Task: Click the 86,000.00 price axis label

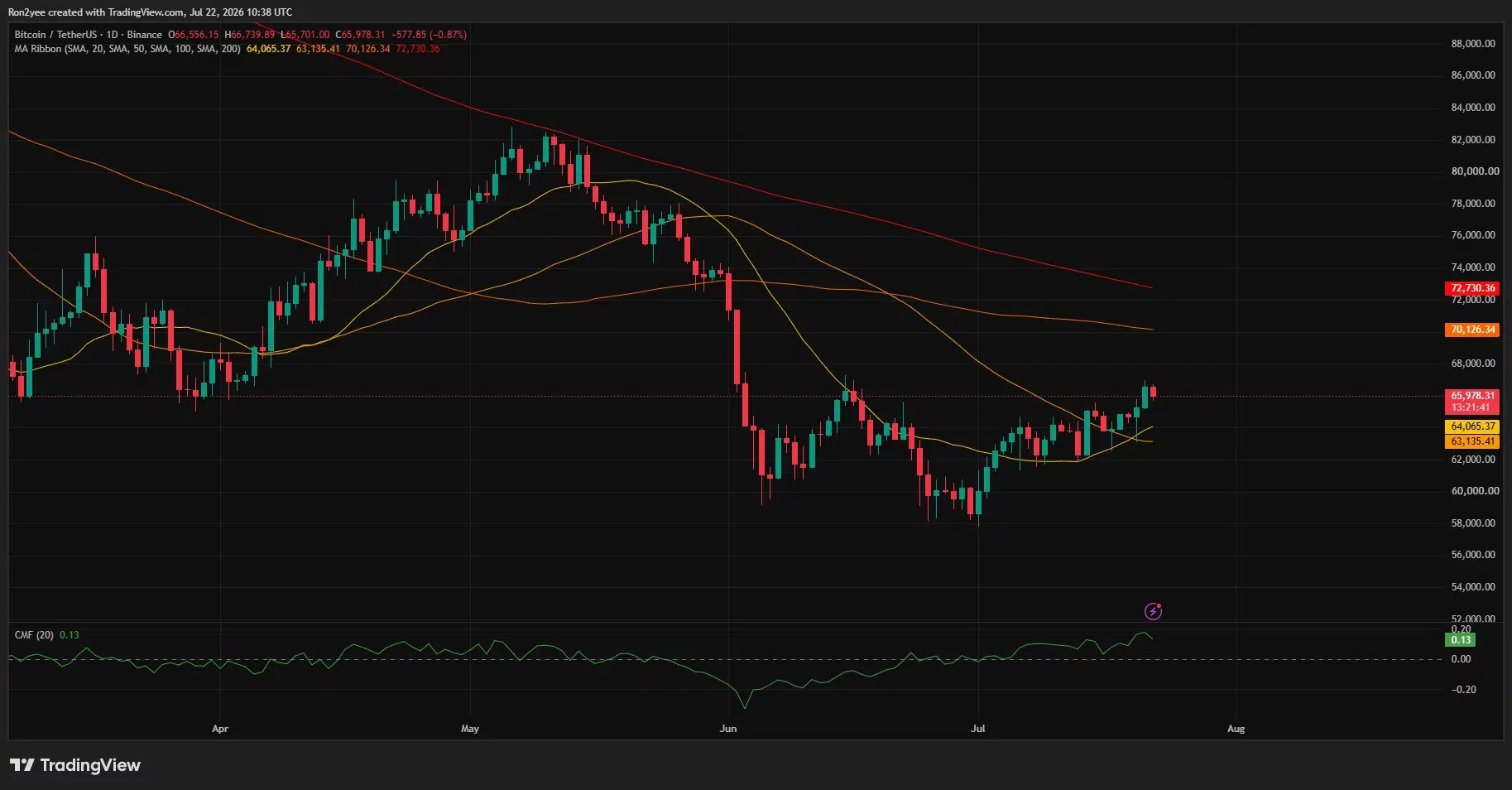Action: pos(1473,75)
